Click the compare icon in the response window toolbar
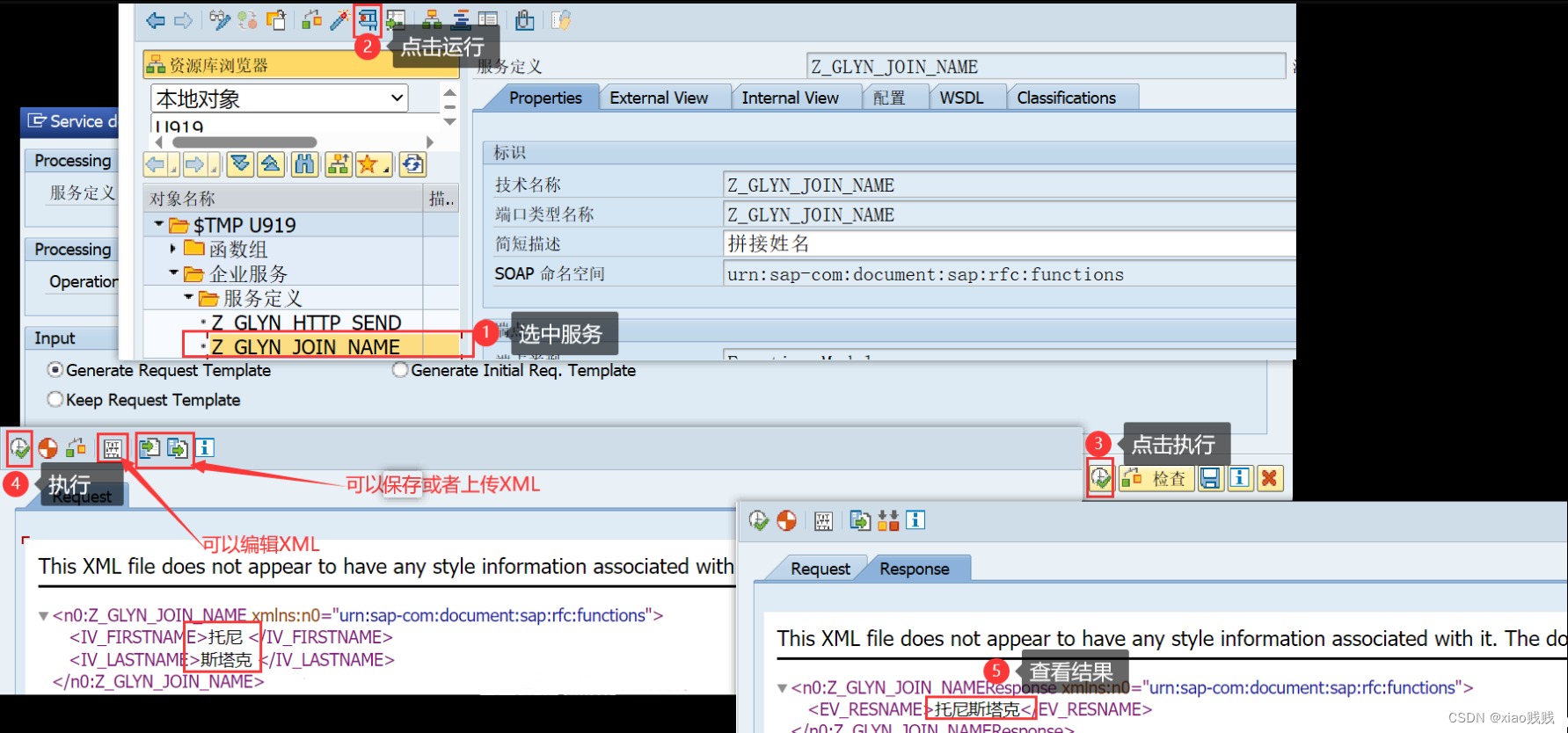1568x733 pixels. [888, 520]
